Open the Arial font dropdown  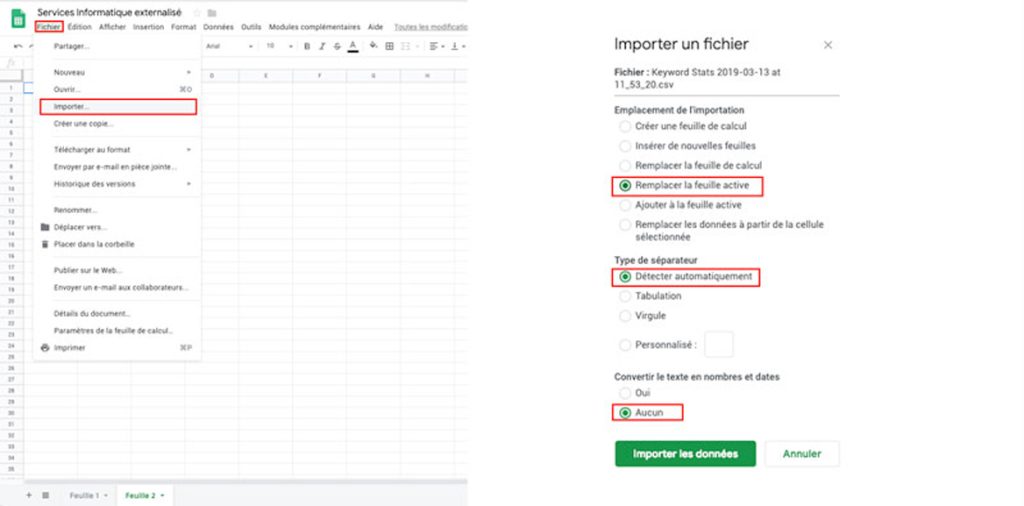230,46
